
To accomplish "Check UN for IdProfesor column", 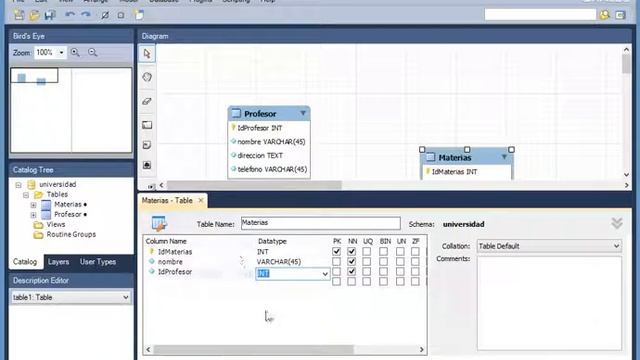I will coord(400,271).
